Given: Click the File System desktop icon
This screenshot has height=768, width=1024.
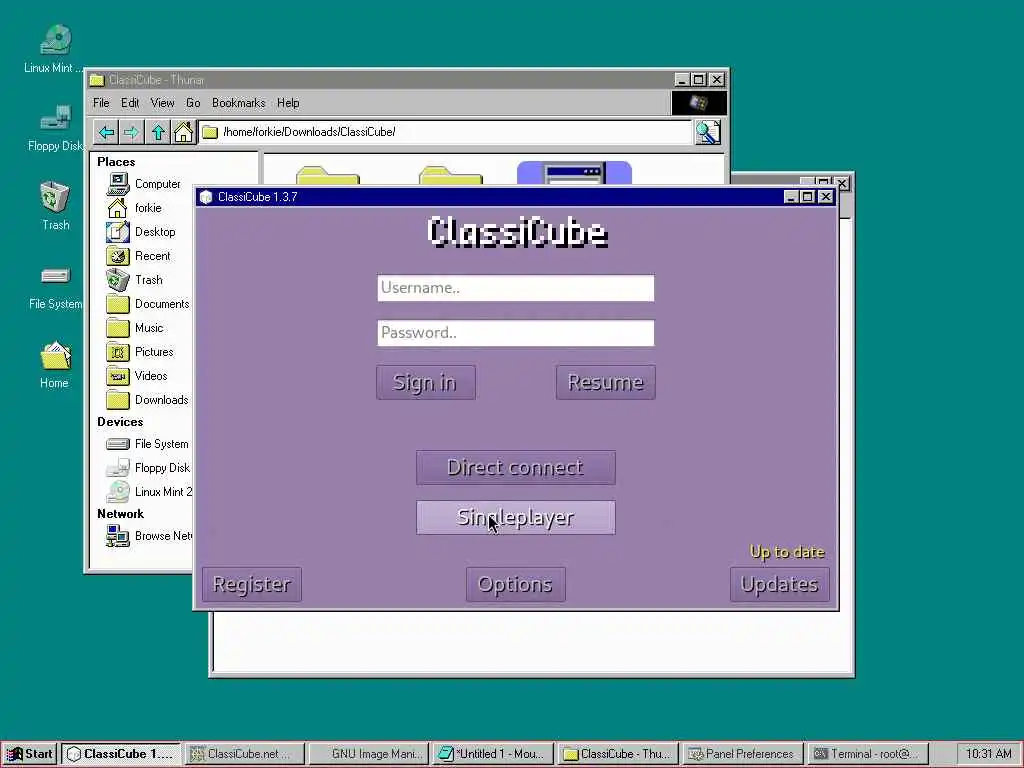Looking at the screenshot, I should point(55,286).
